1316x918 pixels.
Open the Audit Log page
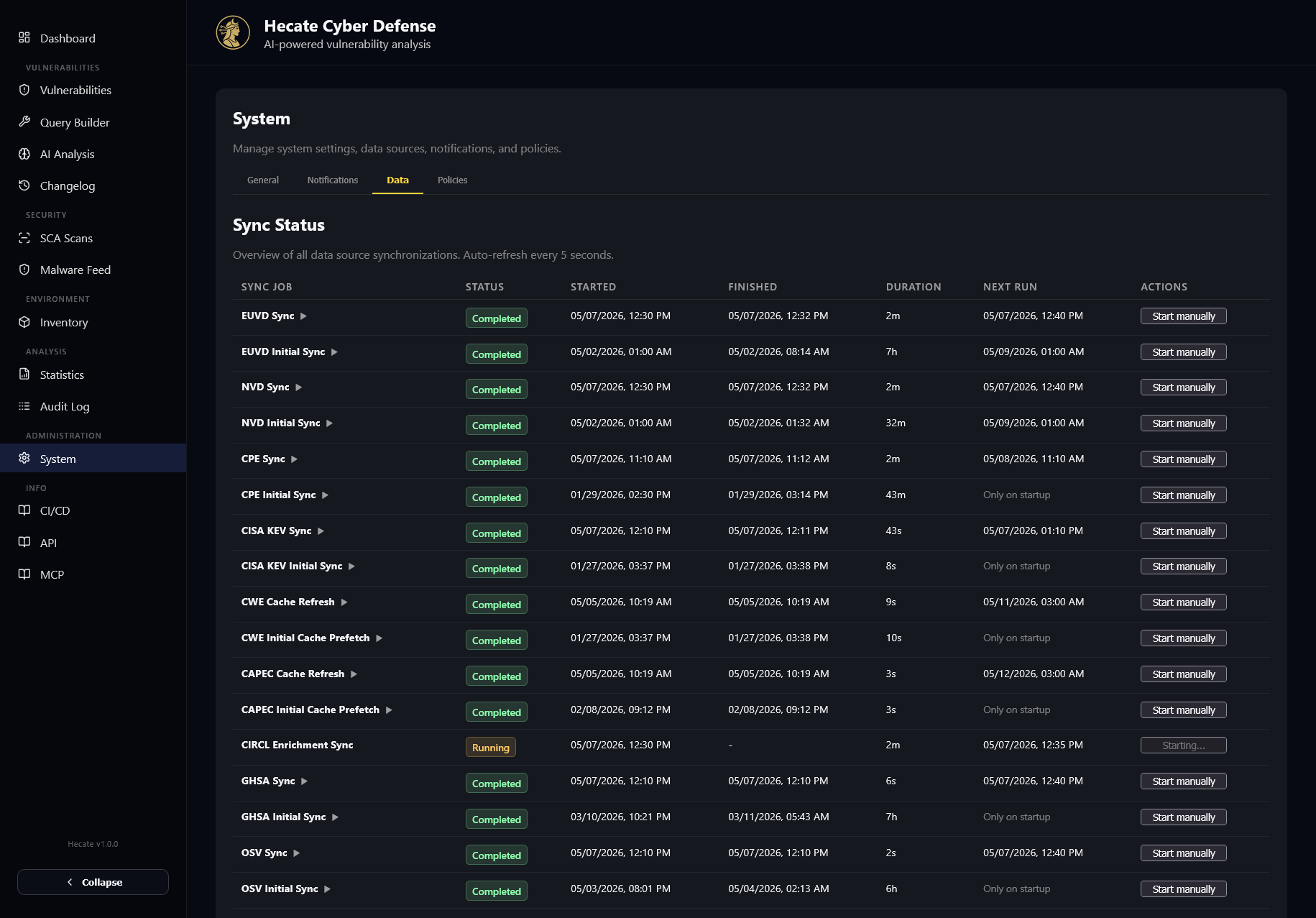click(65, 406)
